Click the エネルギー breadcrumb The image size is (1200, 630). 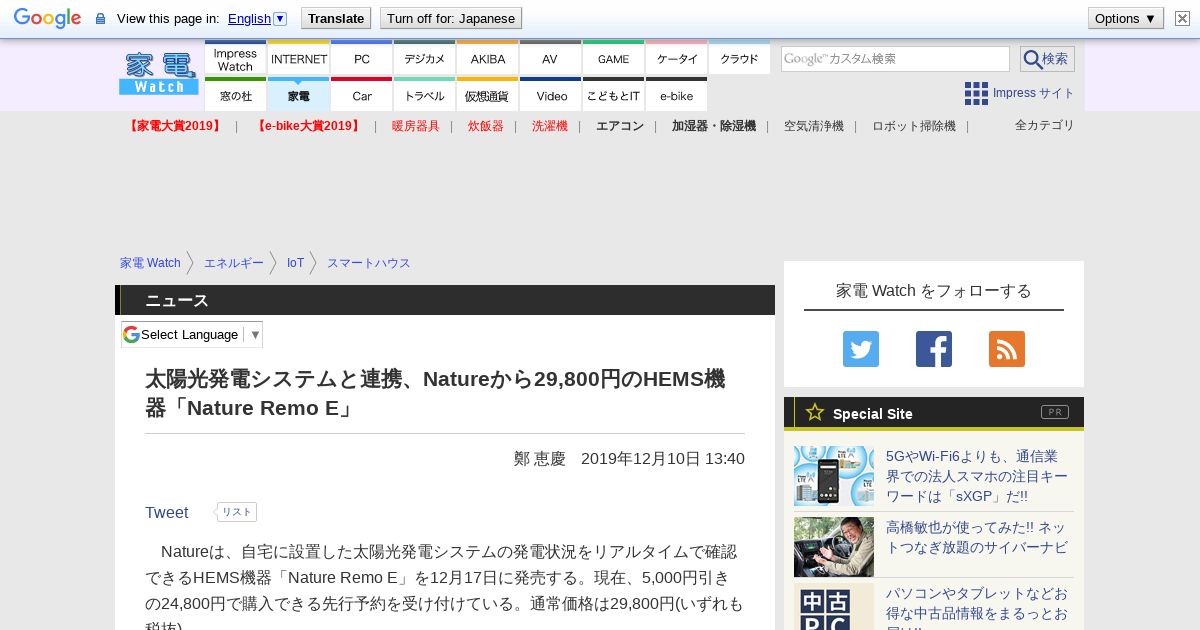tap(234, 263)
